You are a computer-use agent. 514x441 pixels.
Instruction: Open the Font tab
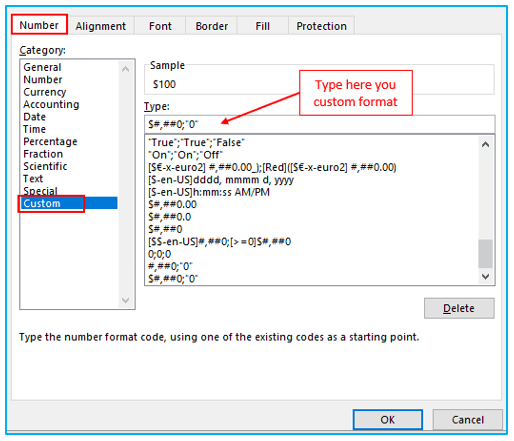[160, 26]
